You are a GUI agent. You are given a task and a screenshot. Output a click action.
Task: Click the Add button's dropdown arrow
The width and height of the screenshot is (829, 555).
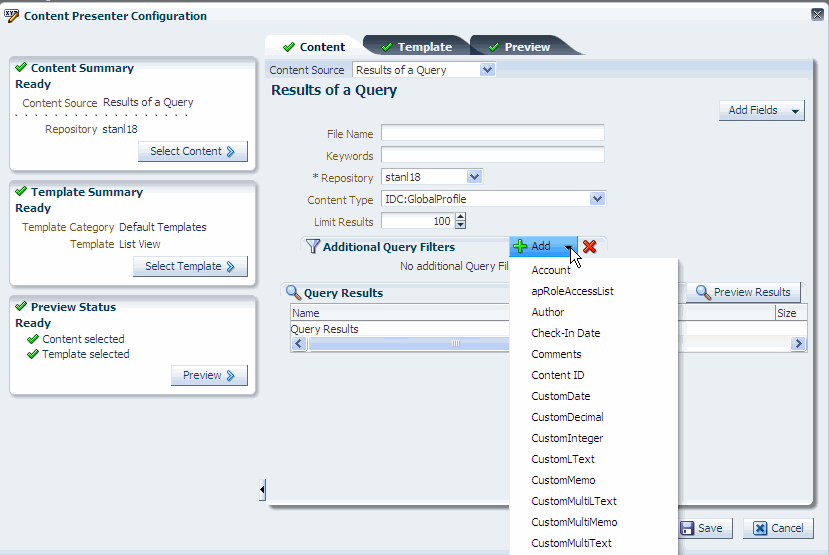click(x=568, y=247)
